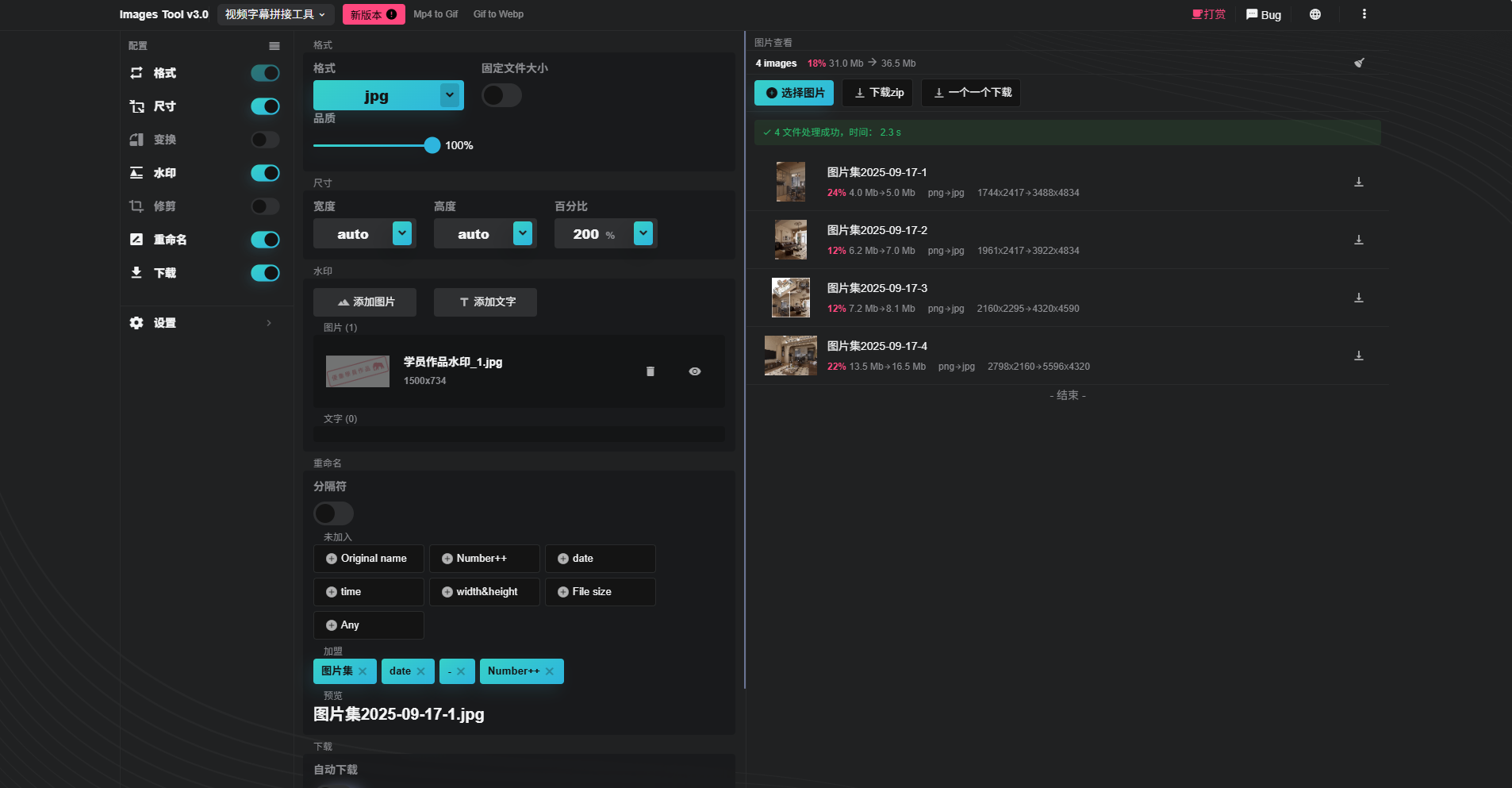Click download icon for 图片集2025-09-17-4

(1358, 356)
